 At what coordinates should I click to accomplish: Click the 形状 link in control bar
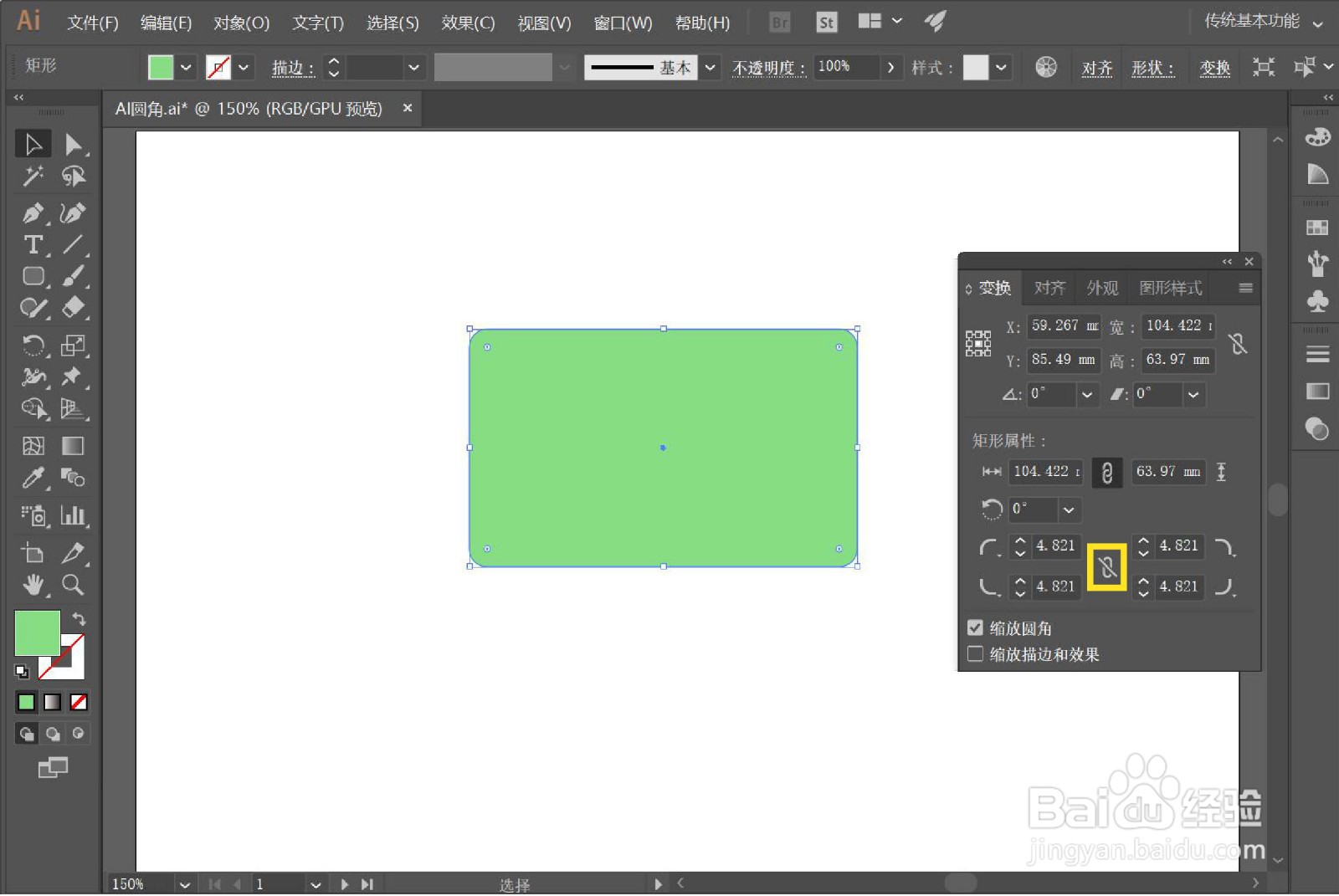tap(1152, 68)
